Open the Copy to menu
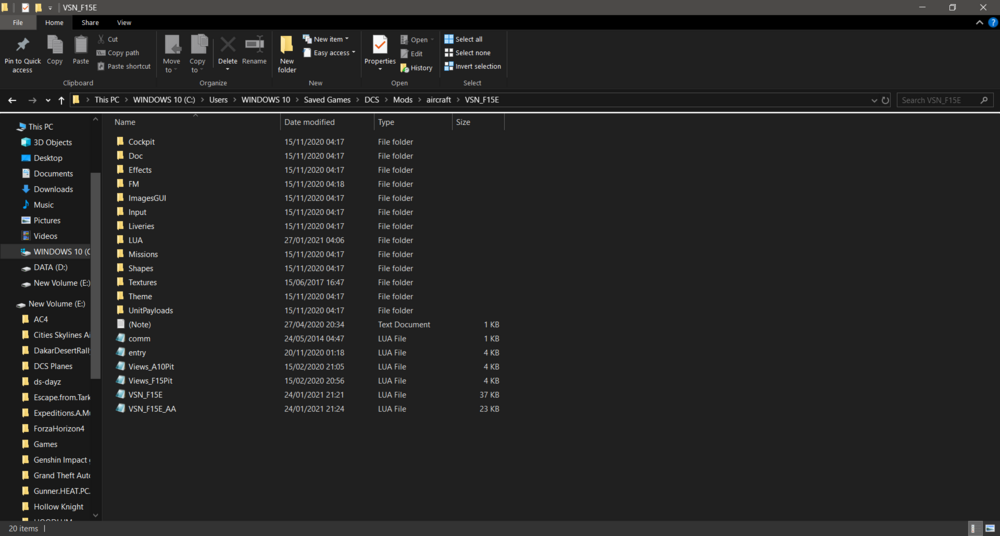Viewport: 1000px width, 536px height. point(198,54)
